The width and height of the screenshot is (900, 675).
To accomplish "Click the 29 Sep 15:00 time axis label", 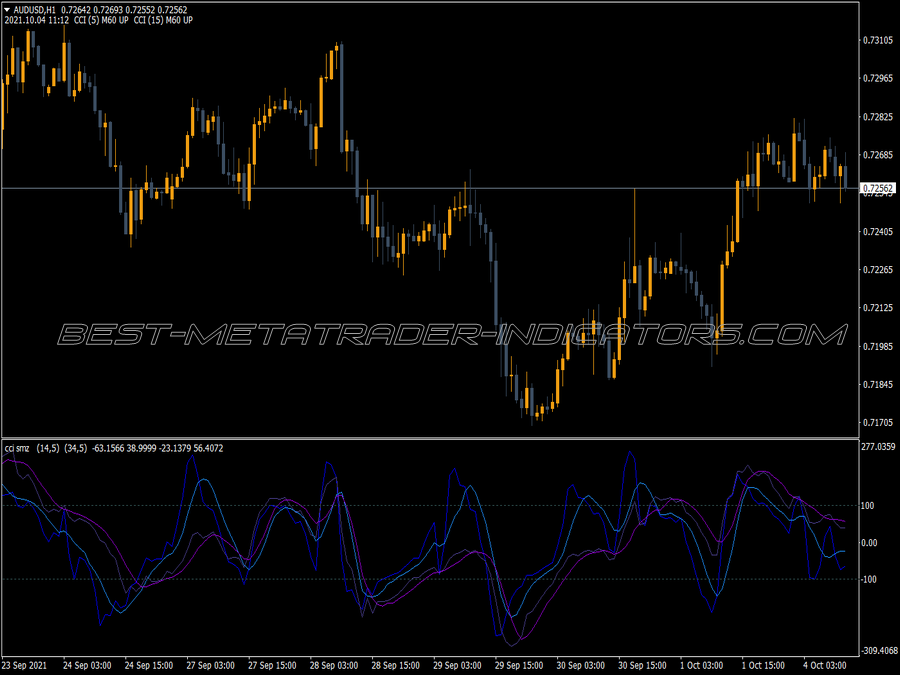I will point(519,666).
